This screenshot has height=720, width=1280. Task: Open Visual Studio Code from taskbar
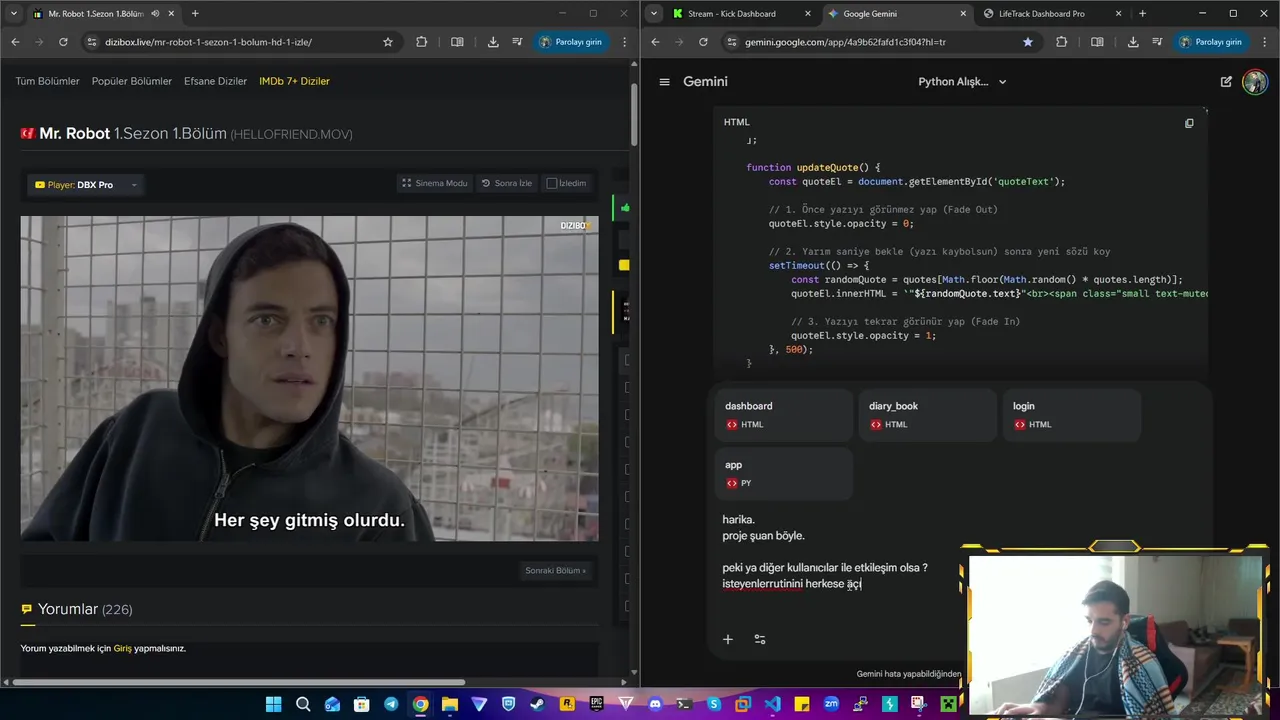pyautogui.click(x=772, y=705)
